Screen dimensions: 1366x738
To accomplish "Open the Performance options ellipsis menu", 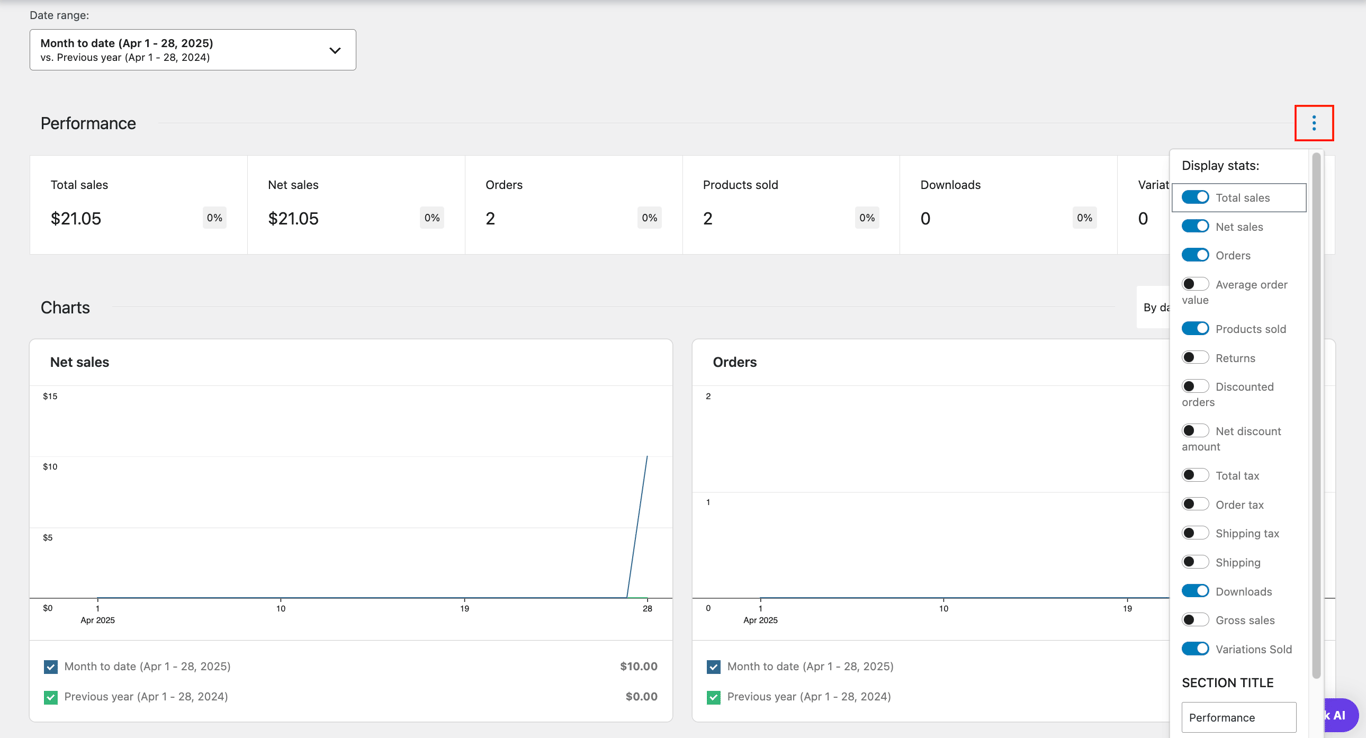I will click(x=1314, y=123).
